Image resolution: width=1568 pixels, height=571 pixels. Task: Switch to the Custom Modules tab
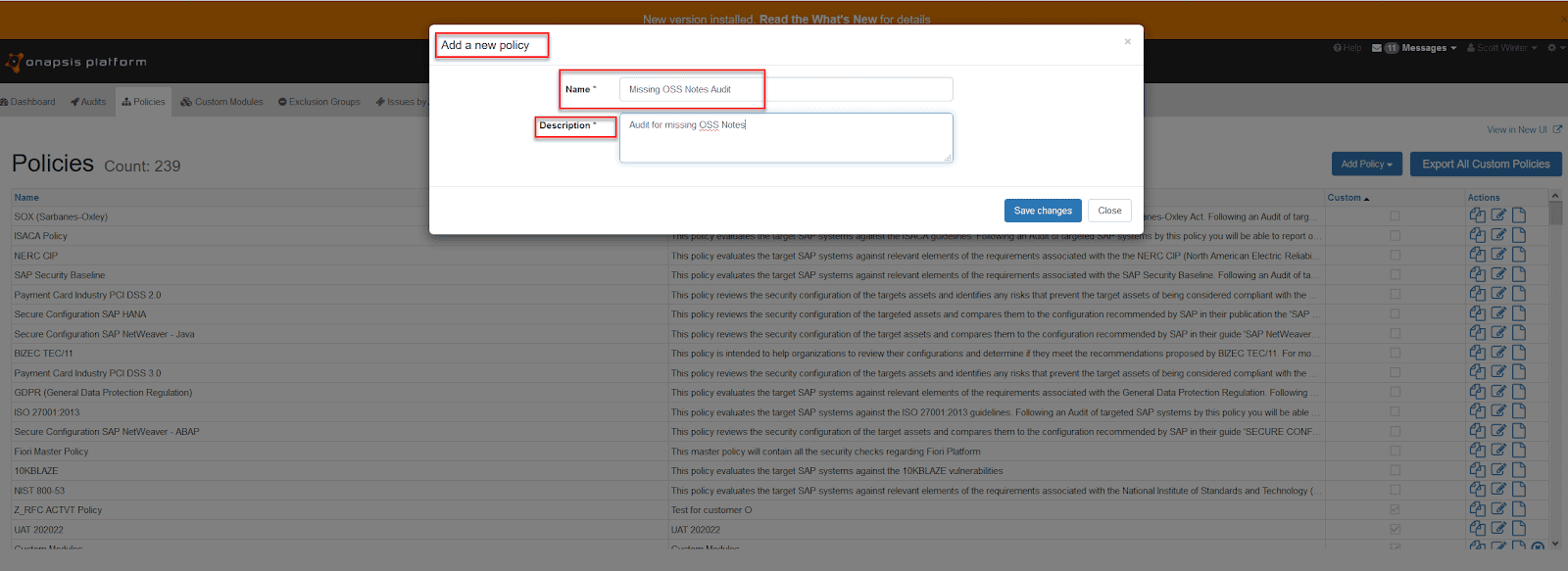point(222,102)
